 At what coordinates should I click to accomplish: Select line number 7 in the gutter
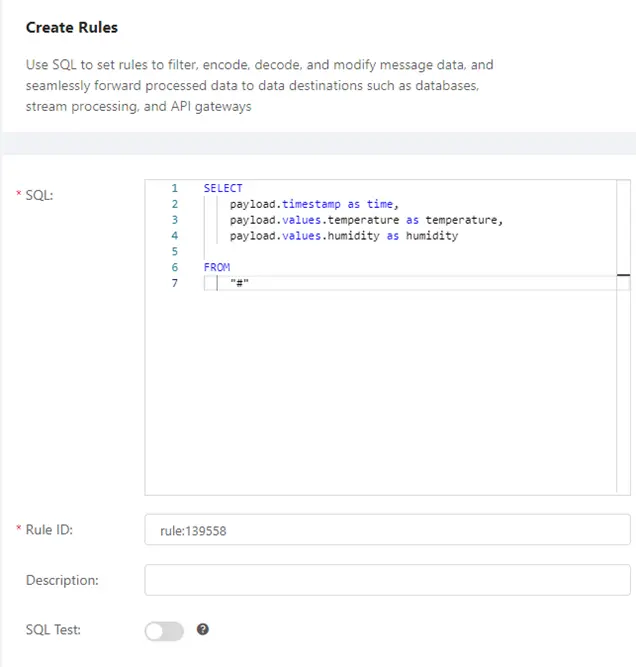[x=175, y=284]
